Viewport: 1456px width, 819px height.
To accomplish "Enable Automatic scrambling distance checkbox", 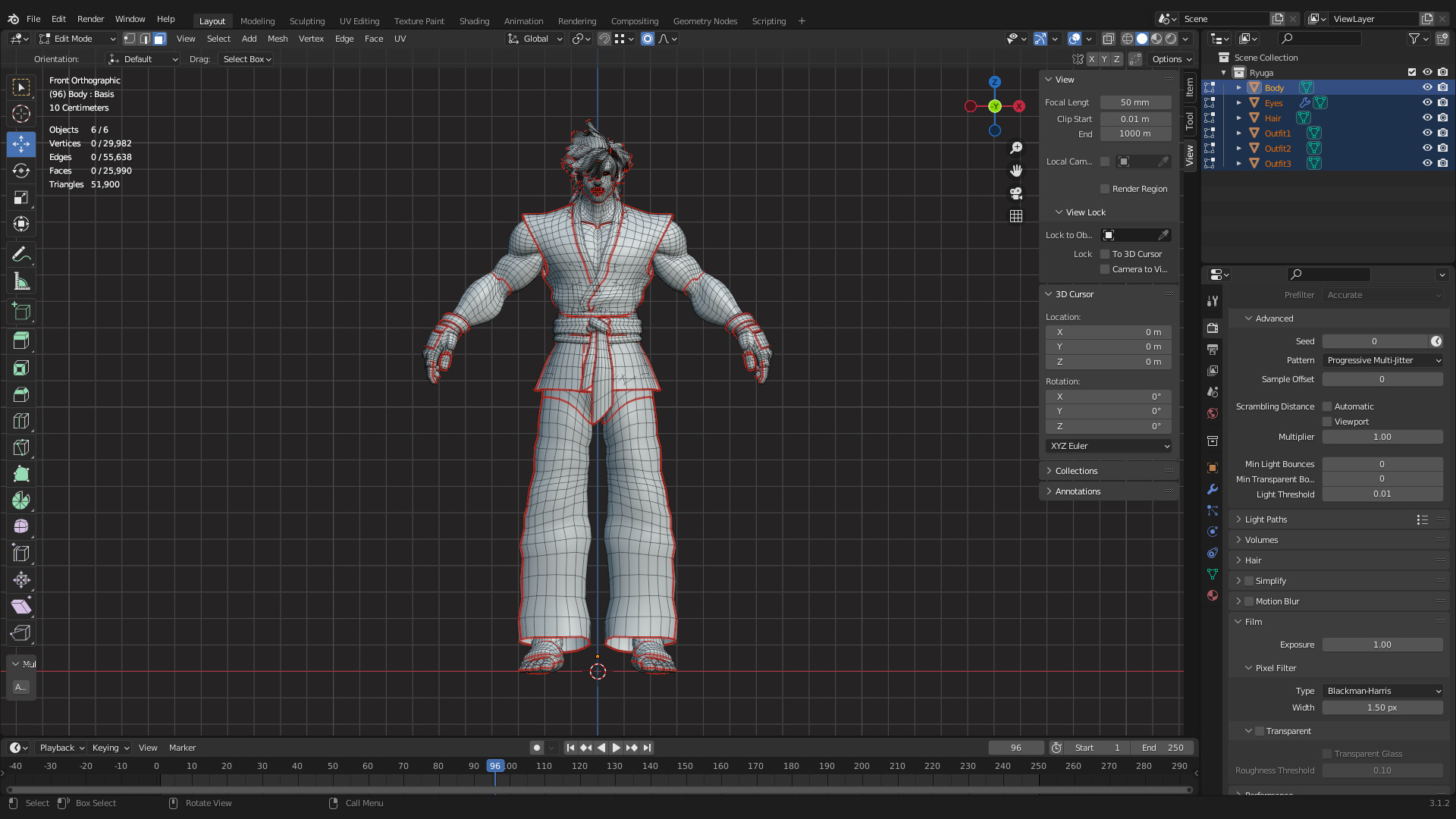I will (x=1327, y=406).
